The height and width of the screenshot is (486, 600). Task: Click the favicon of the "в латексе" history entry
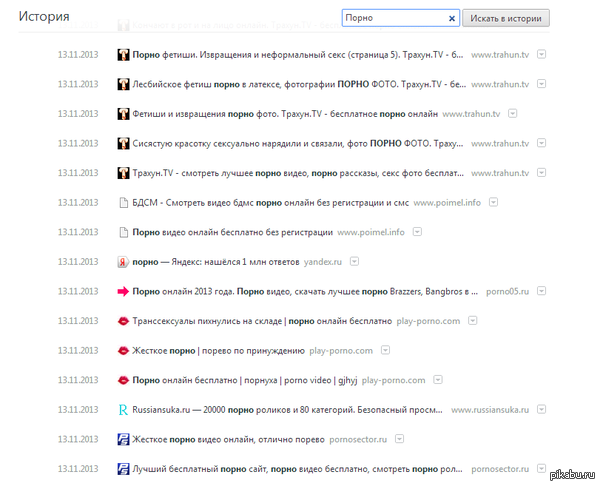(x=123, y=84)
